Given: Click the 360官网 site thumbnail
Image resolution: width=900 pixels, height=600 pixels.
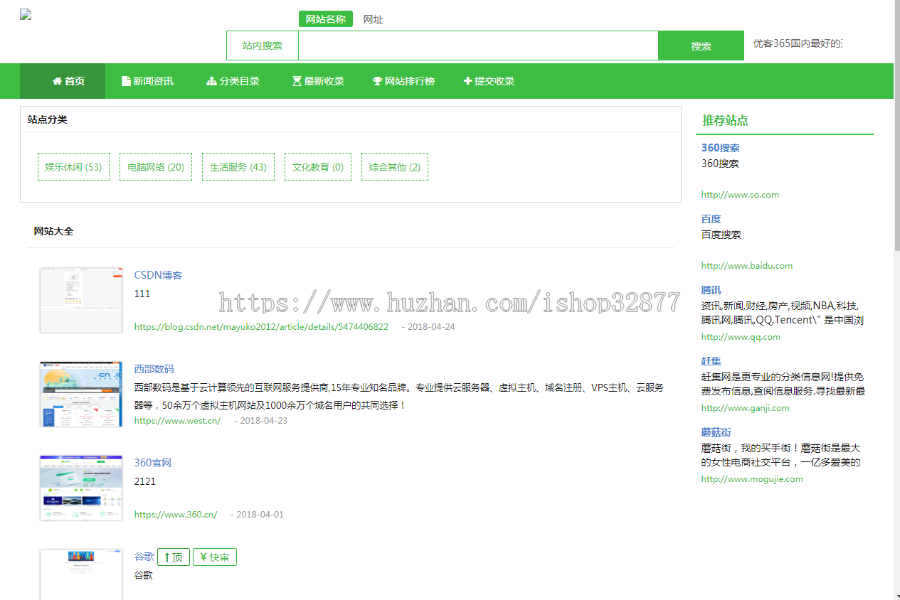Looking at the screenshot, I should coord(81,487).
